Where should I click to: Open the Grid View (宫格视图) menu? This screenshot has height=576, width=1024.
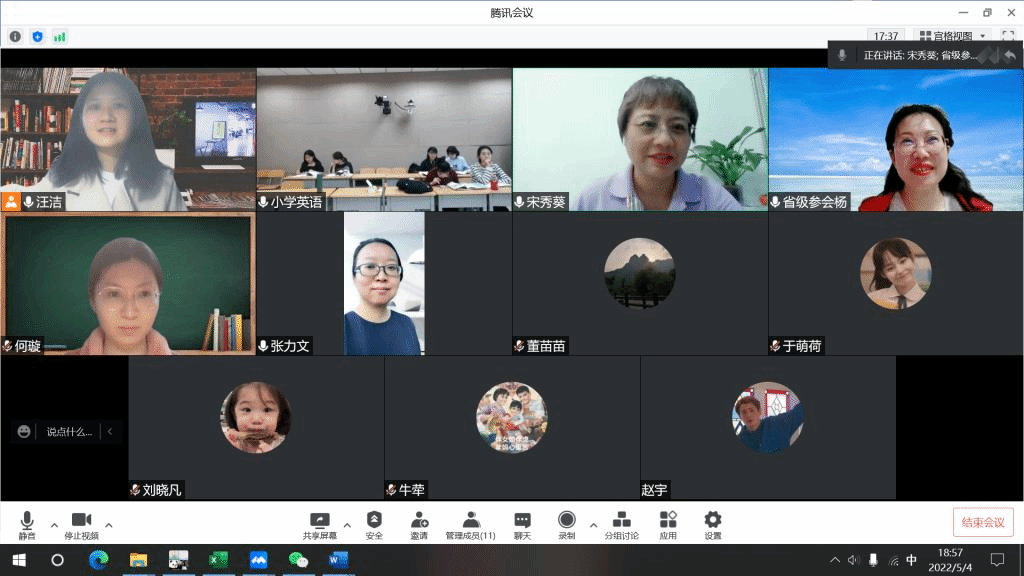(953, 36)
